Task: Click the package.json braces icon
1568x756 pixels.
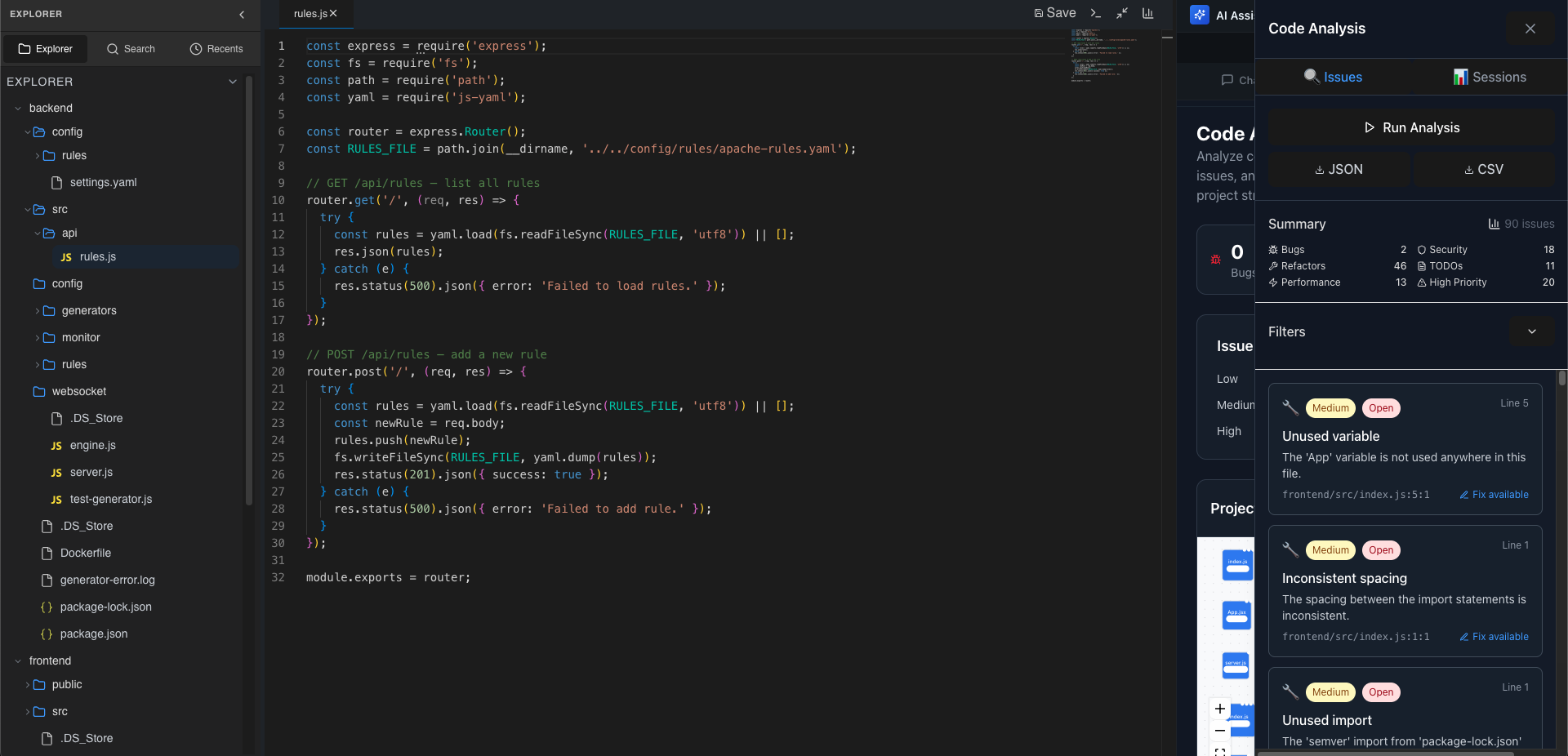Action: tap(47, 634)
